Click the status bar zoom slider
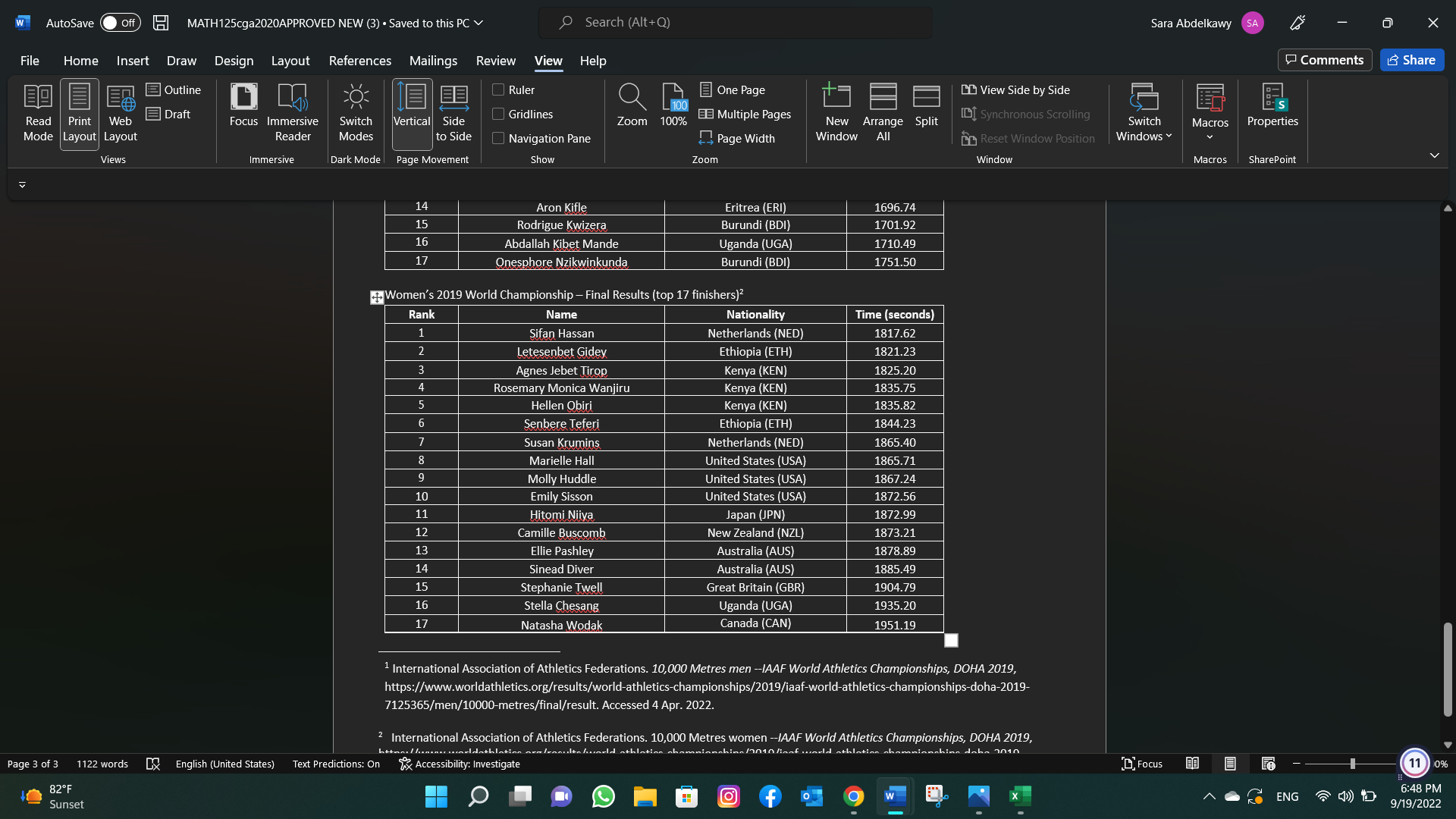1456x819 pixels. [1352, 764]
